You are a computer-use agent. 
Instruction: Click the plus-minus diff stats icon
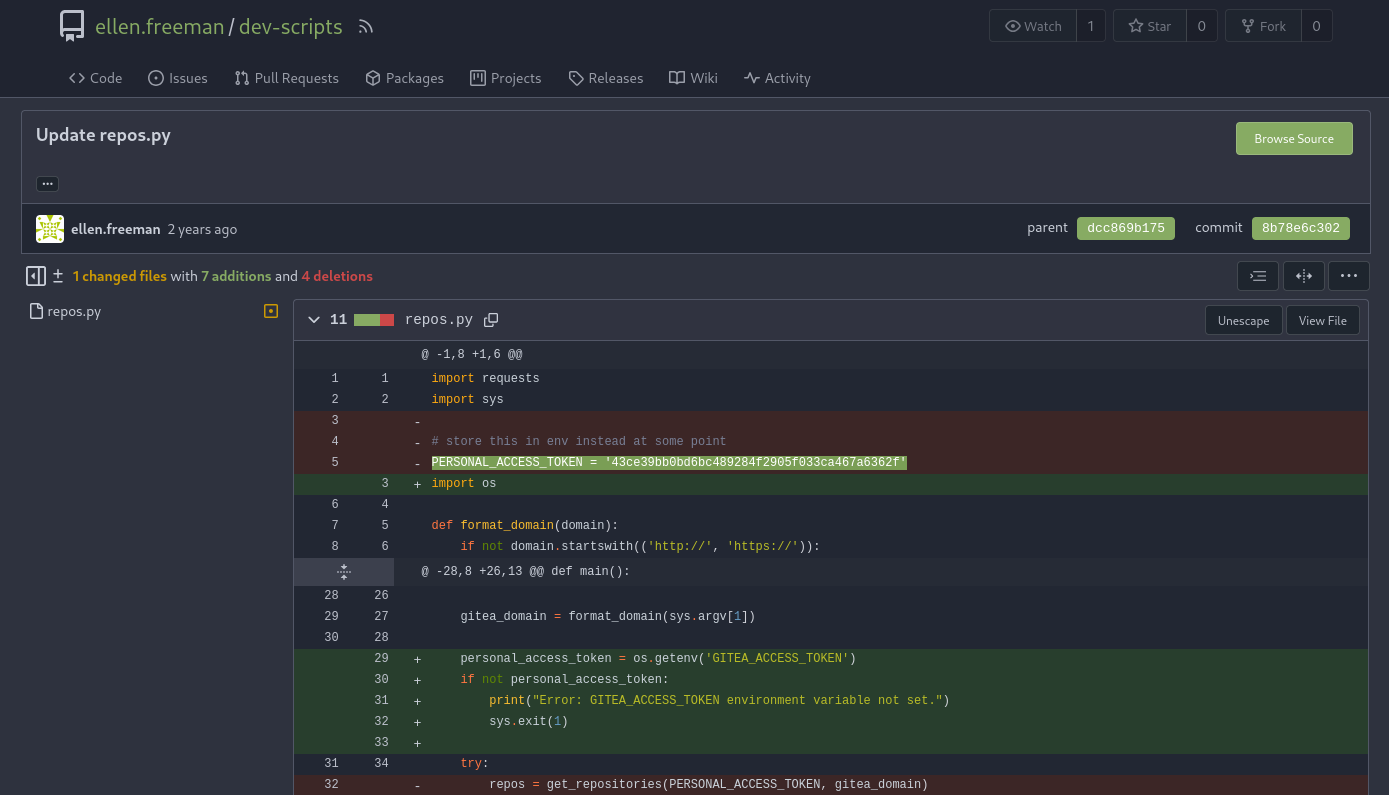pyautogui.click(x=58, y=276)
